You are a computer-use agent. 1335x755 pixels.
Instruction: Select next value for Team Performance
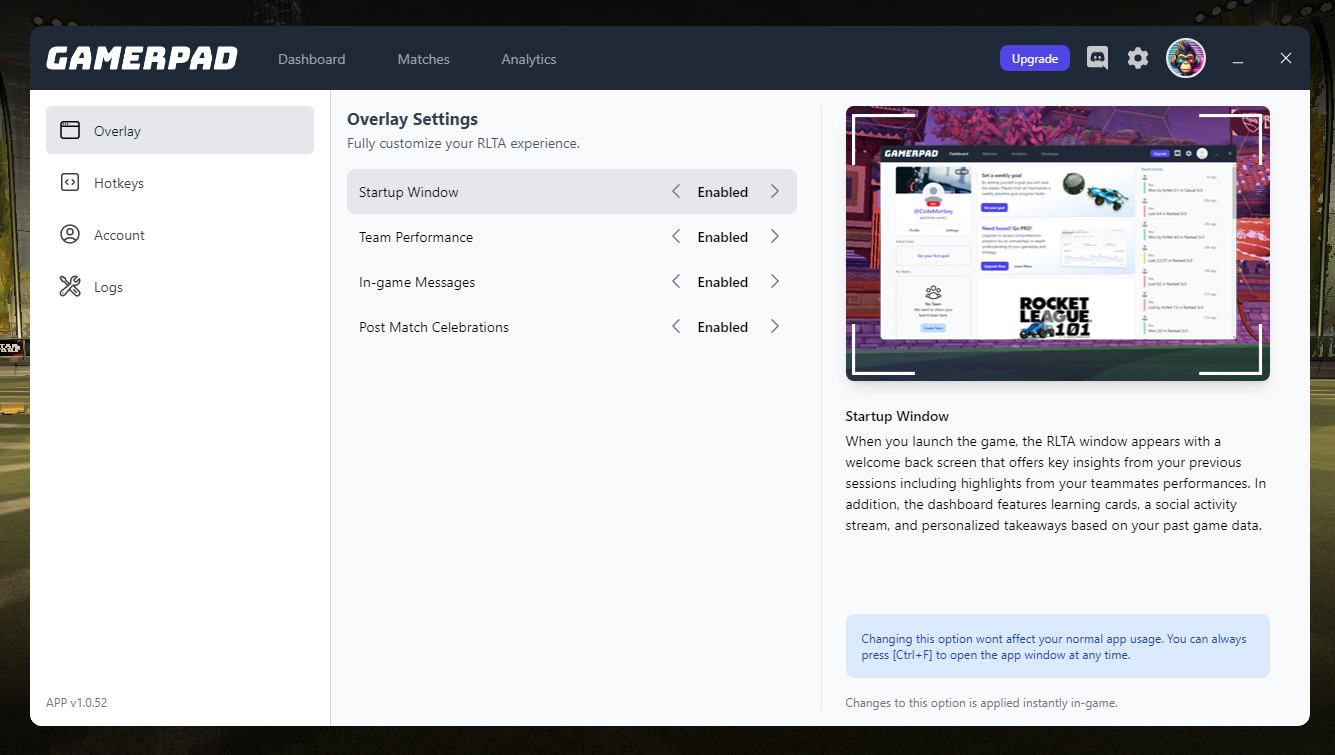click(775, 236)
